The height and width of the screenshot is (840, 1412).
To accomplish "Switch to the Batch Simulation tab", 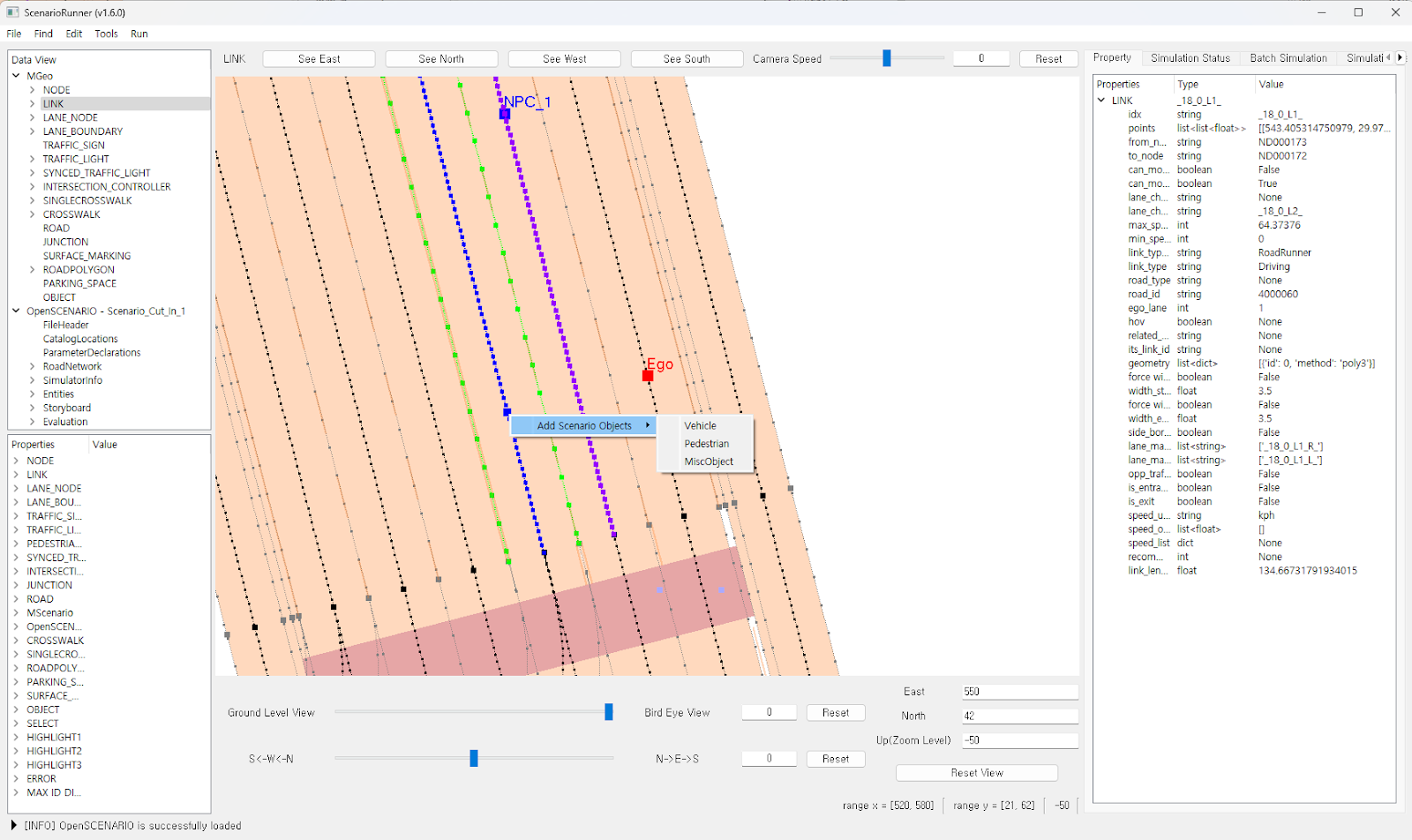I will [1288, 58].
